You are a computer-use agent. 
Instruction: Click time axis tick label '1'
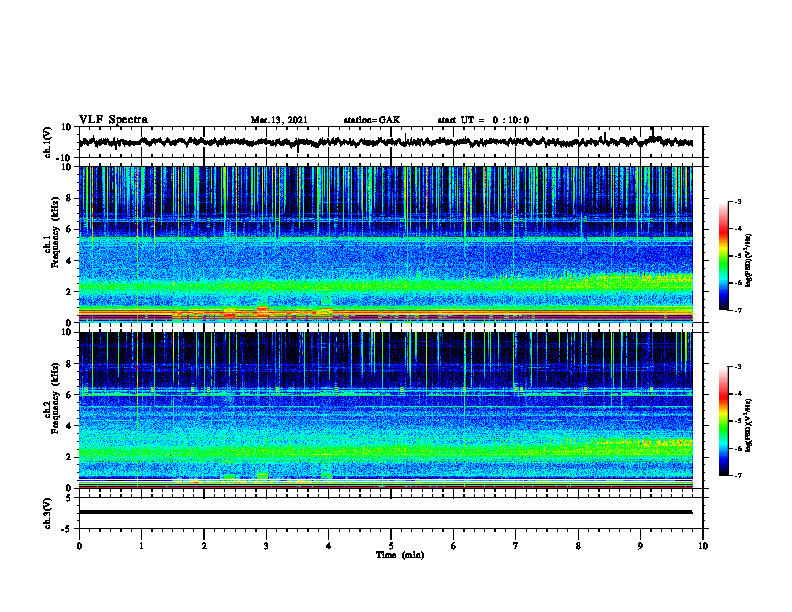[141, 546]
